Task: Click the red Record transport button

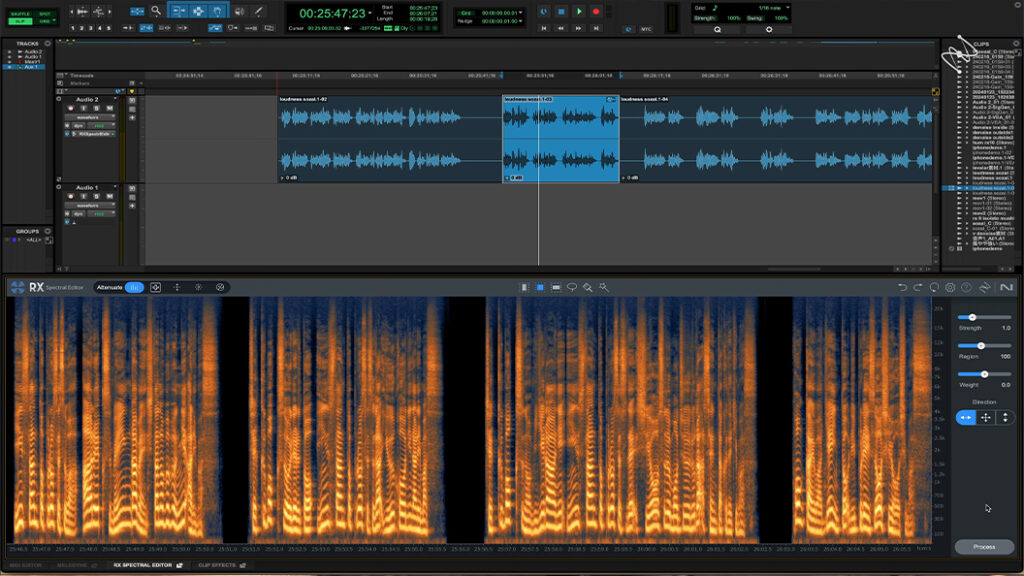Action: 596,12
